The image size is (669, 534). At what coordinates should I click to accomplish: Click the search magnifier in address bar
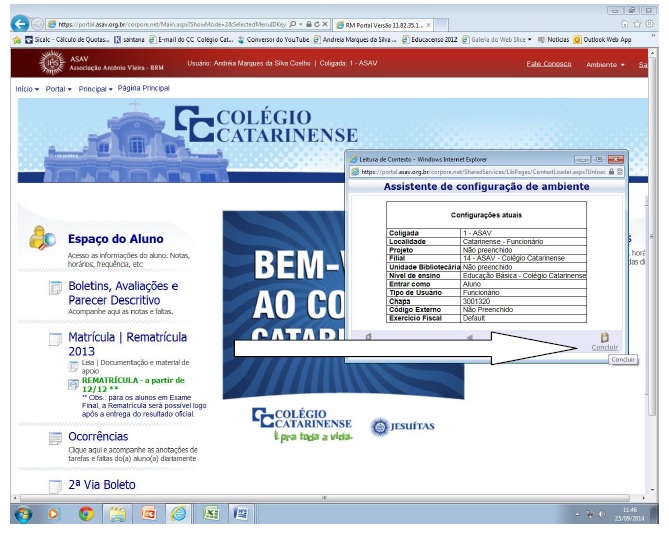pos(293,24)
